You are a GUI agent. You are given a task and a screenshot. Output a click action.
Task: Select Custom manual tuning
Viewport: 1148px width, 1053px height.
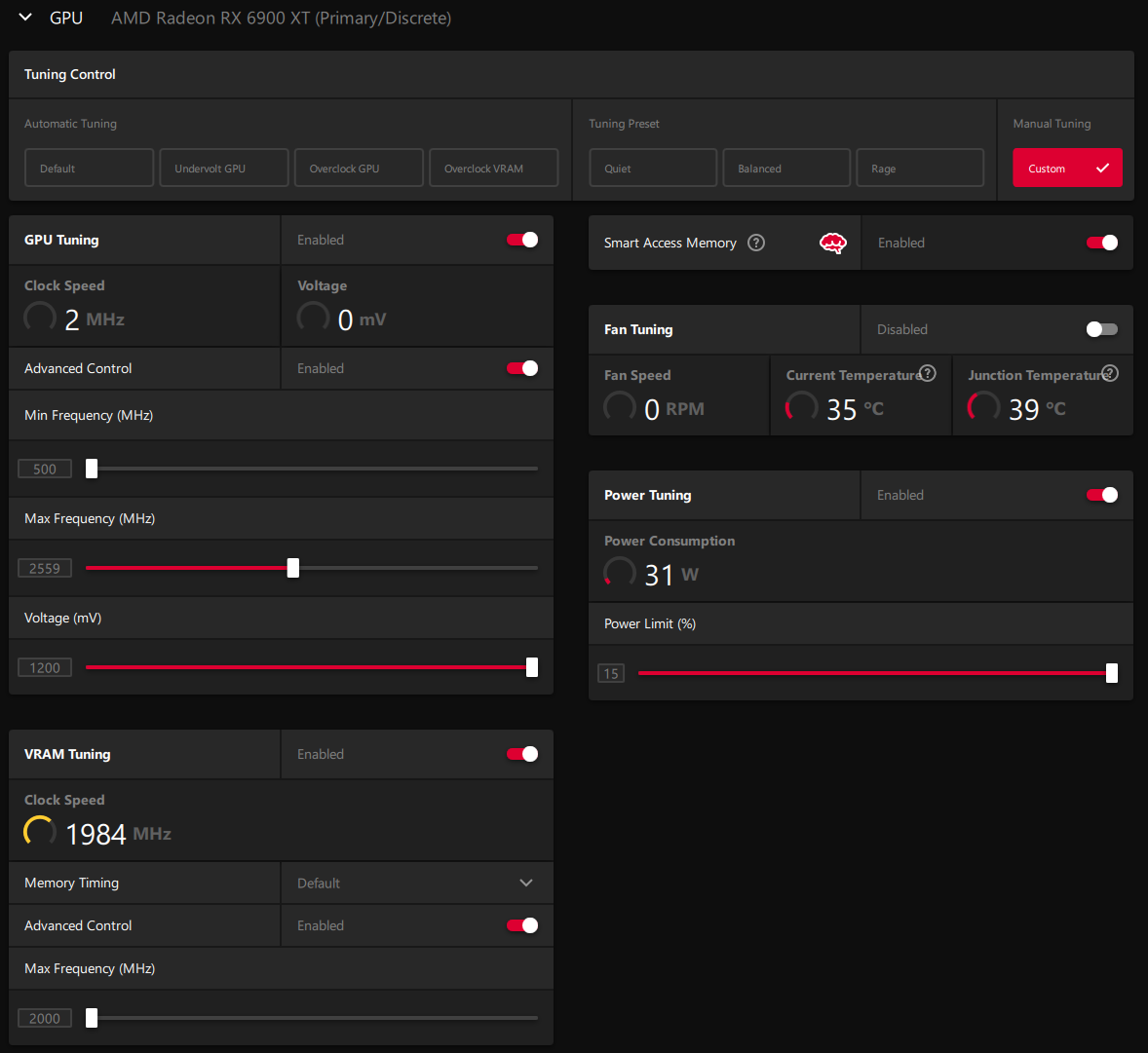1067,168
